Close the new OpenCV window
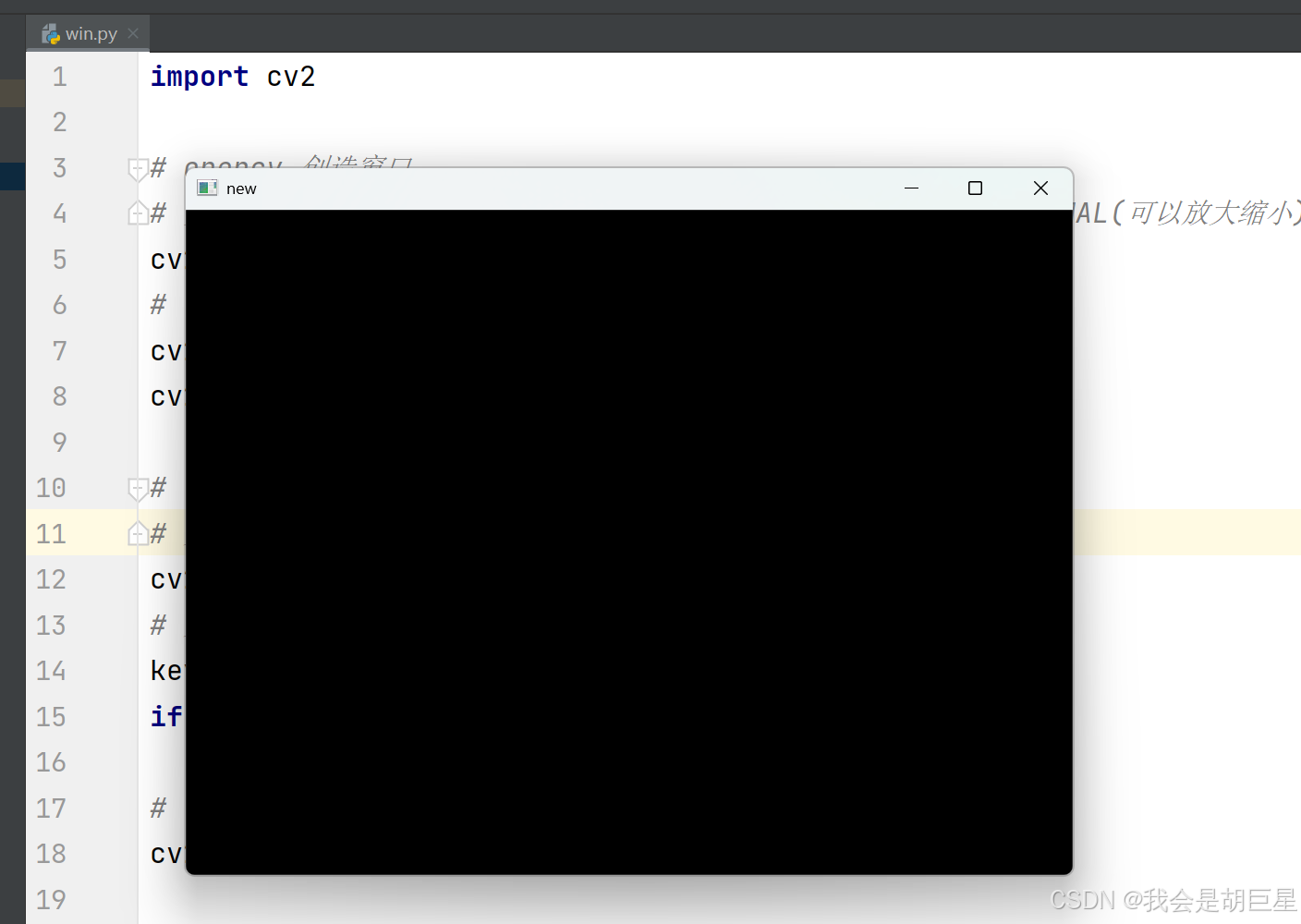 pos(1040,188)
